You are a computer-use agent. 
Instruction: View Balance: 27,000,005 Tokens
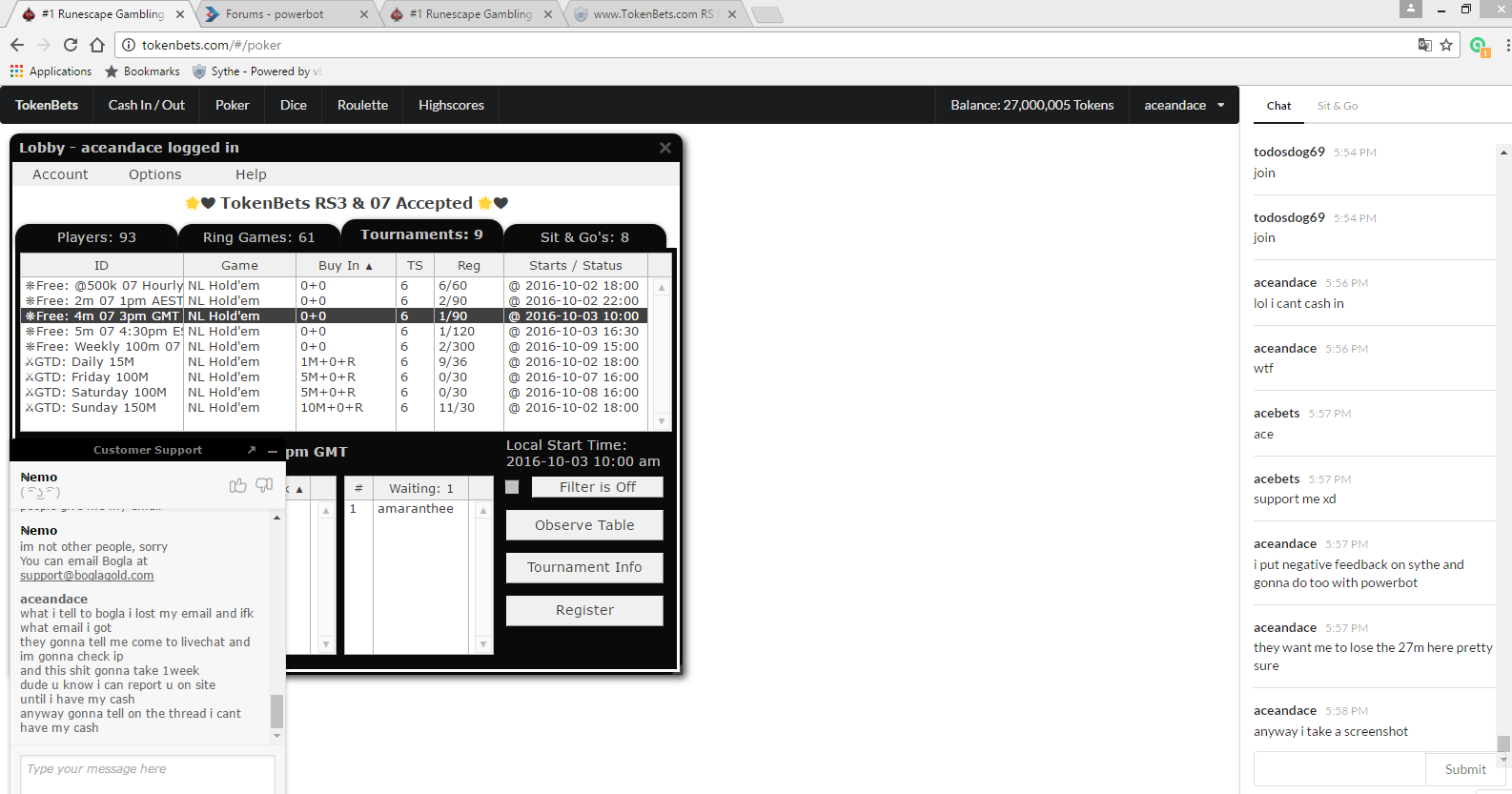coord(1032,105)
